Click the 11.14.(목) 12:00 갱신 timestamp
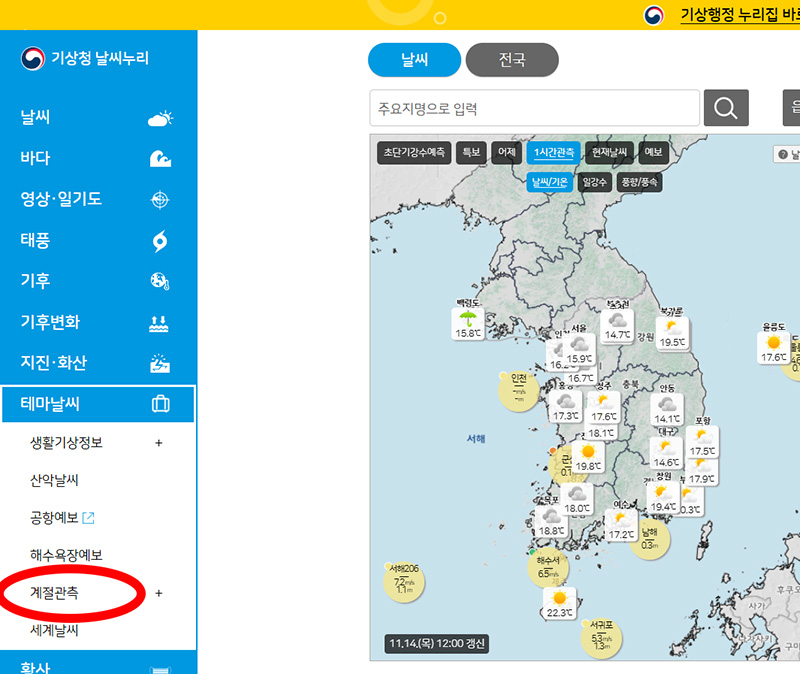 tap(437, 643)
